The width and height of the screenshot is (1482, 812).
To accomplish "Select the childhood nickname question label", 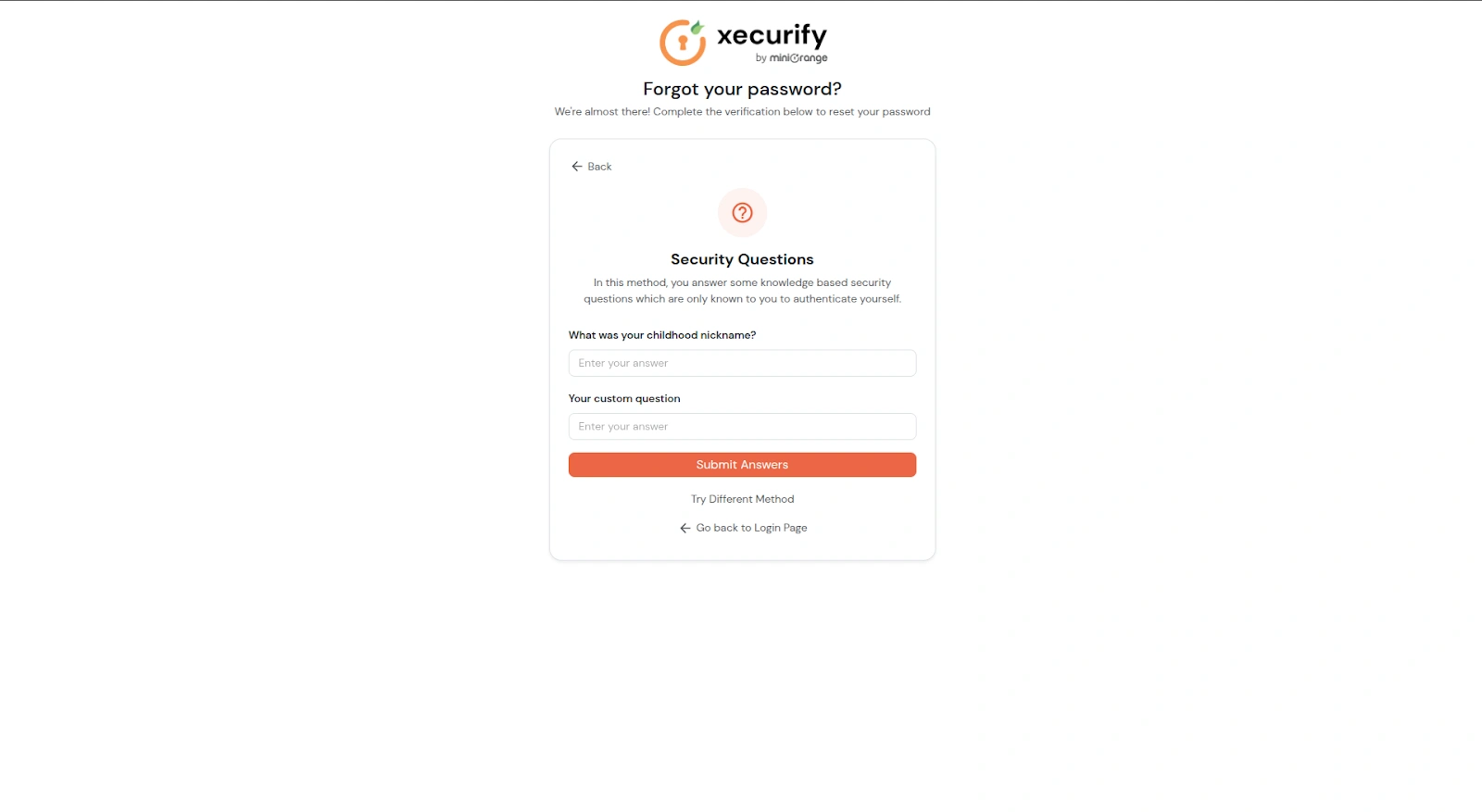I will click(661, 334).
